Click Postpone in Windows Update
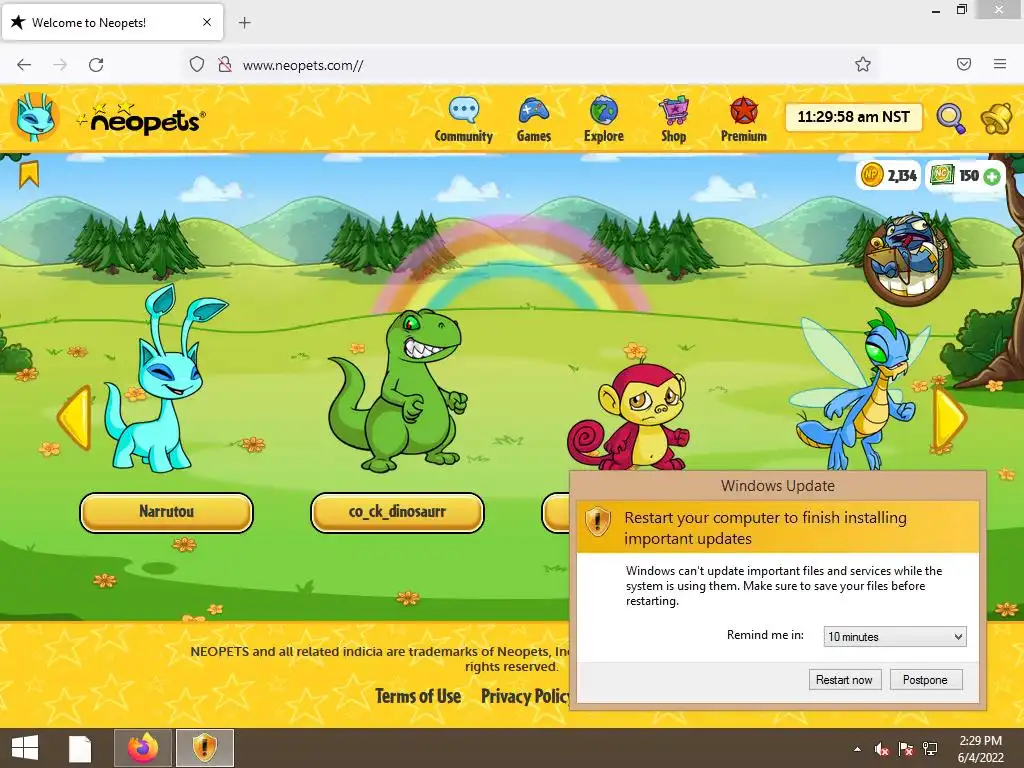Viewport: 1024px width, 768px height. (925, 680)
